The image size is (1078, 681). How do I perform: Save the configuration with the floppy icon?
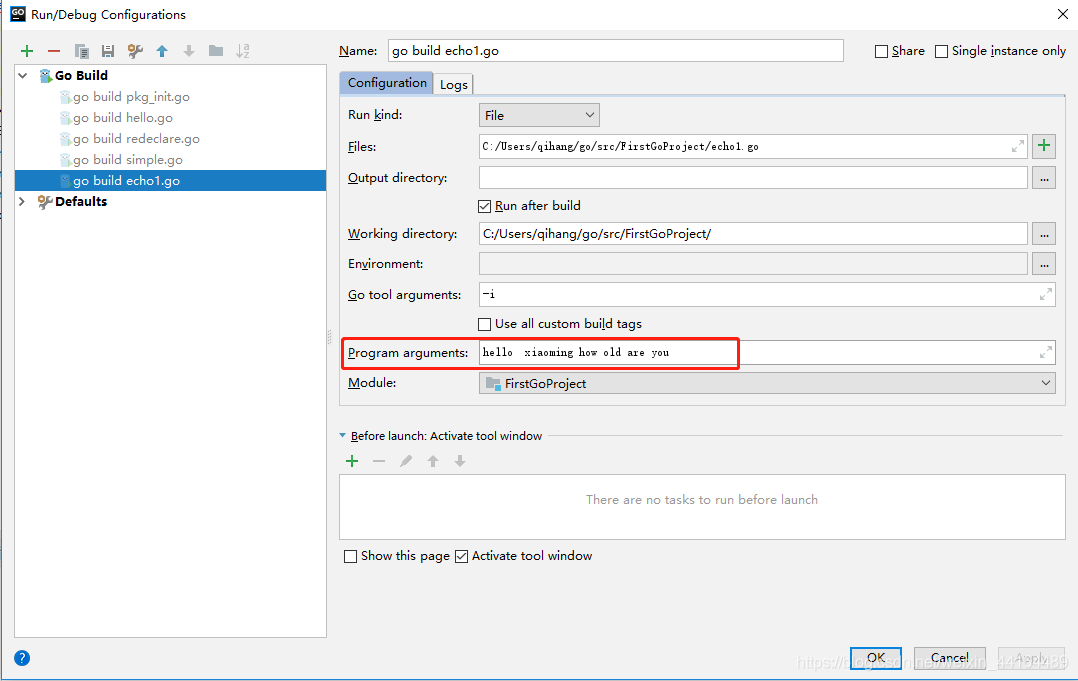click(x=108, y=51)
